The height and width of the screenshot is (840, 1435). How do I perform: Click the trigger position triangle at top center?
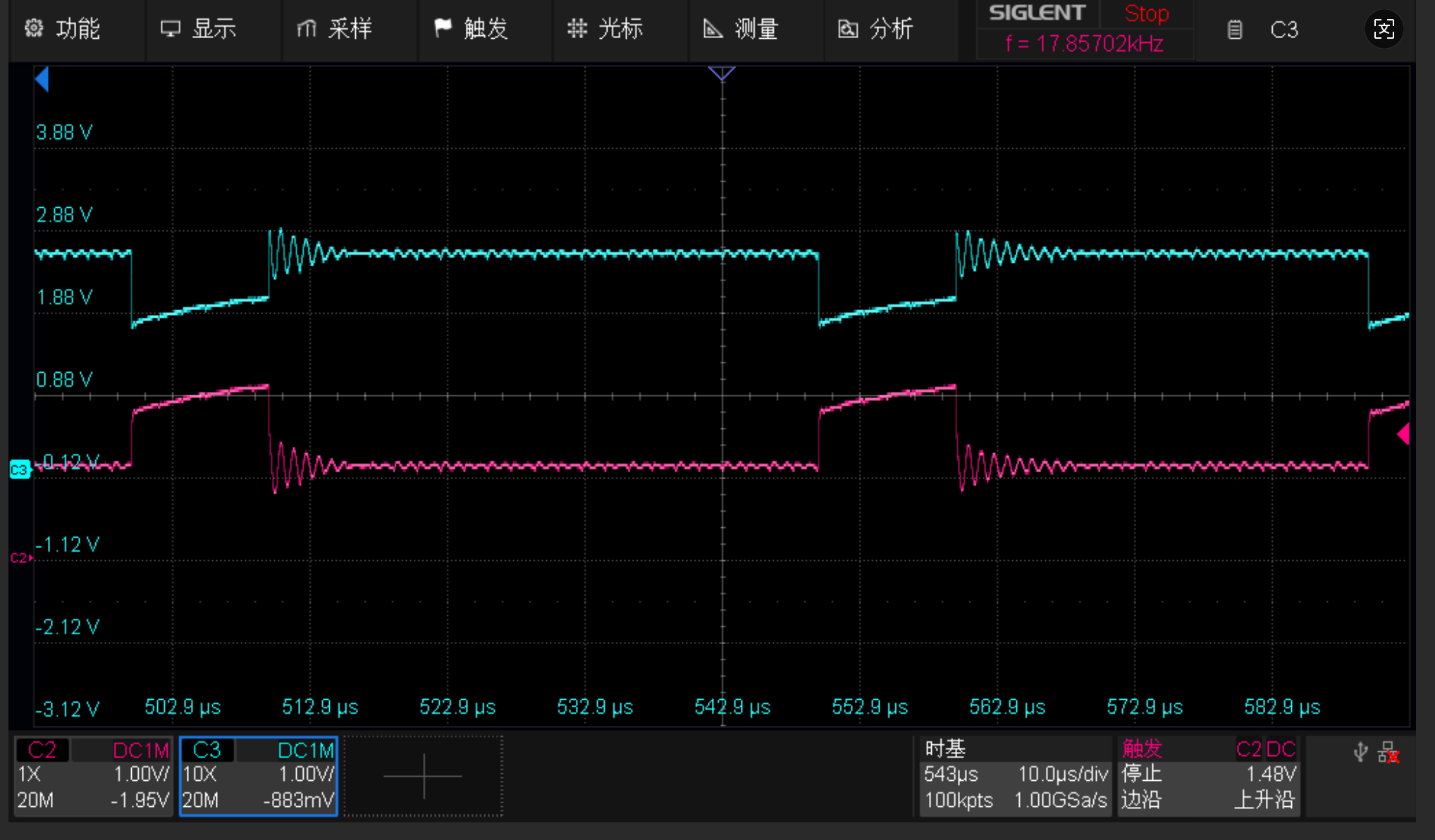[x=722, y=73]
